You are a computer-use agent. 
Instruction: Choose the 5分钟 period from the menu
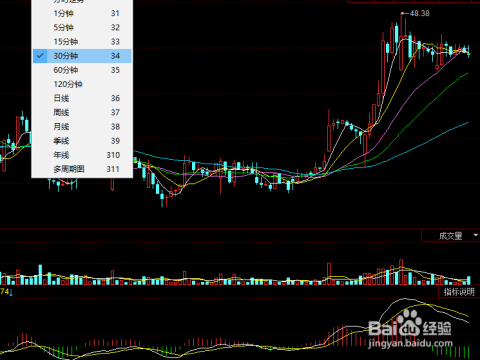82,27
